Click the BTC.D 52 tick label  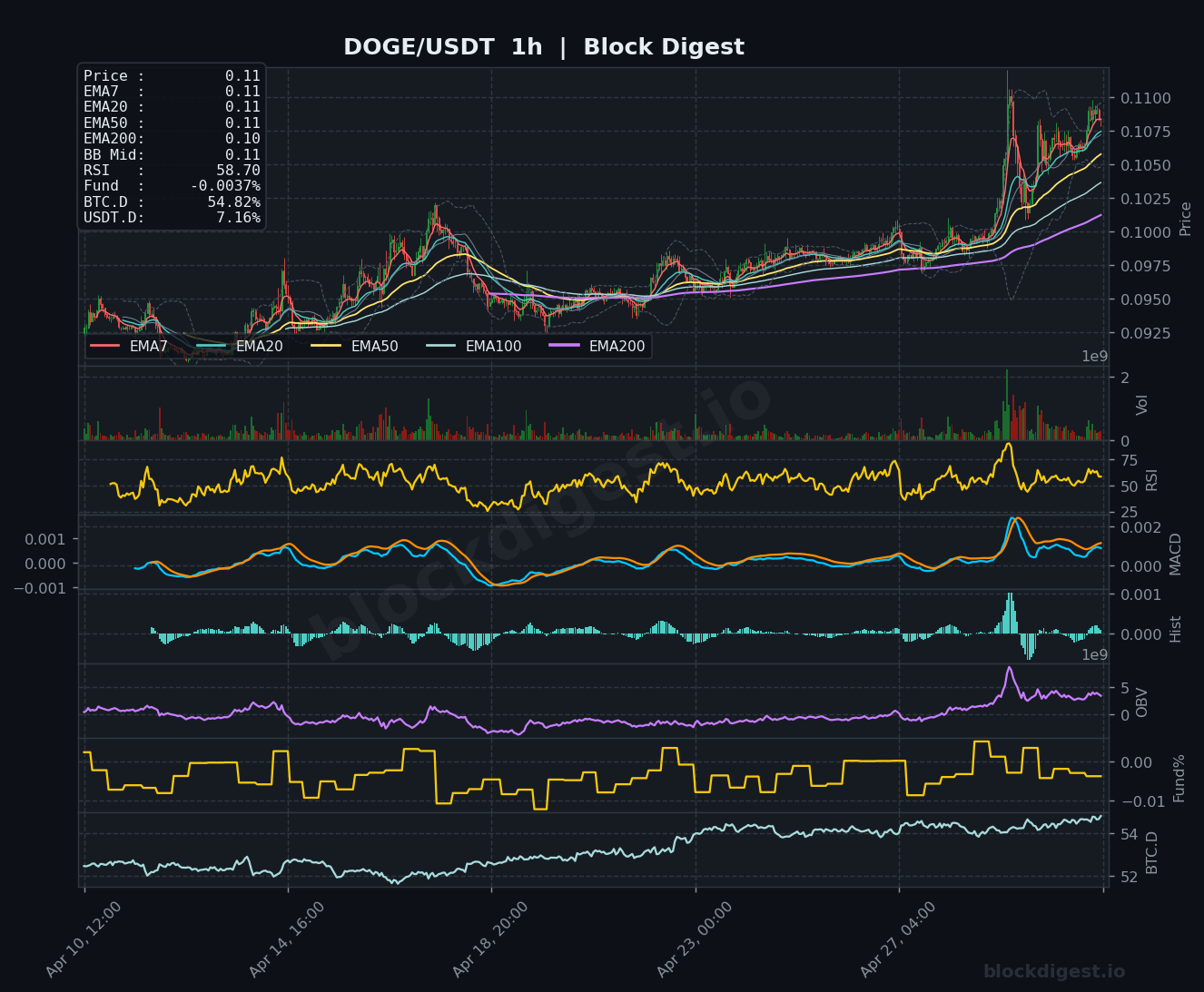coord(1130,877)
